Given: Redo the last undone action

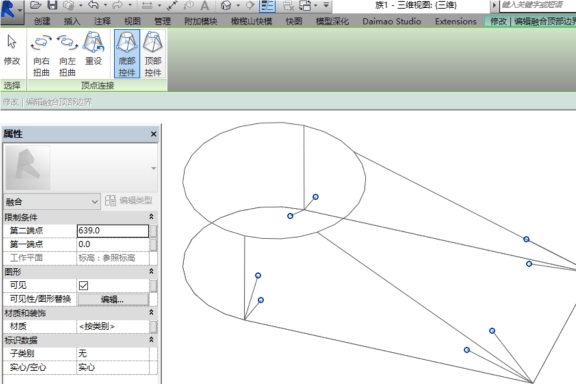Looking at the screenshot, I should (x=118, y=5).
